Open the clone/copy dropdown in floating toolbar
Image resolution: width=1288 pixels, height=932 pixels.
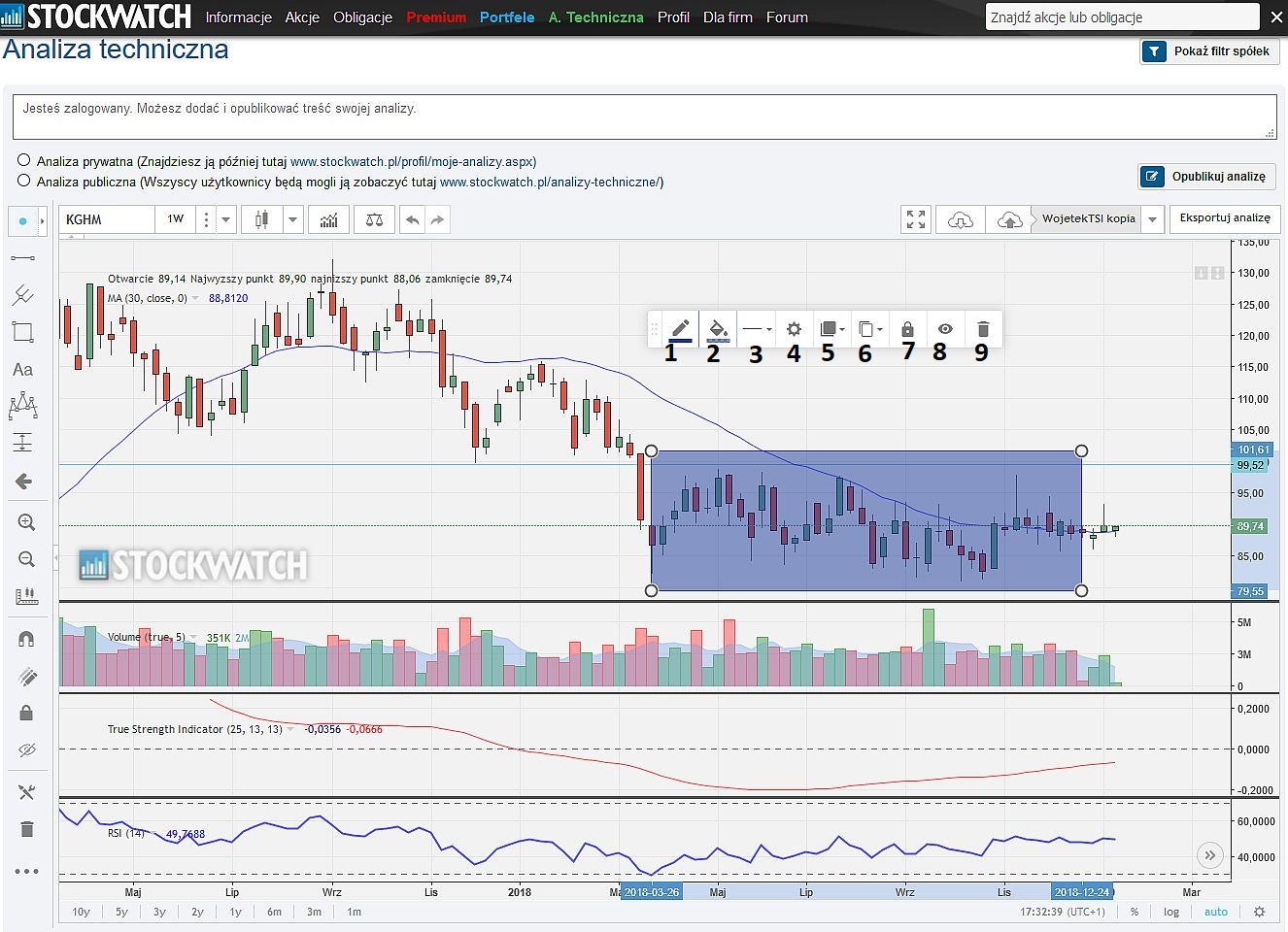(870, 329)
